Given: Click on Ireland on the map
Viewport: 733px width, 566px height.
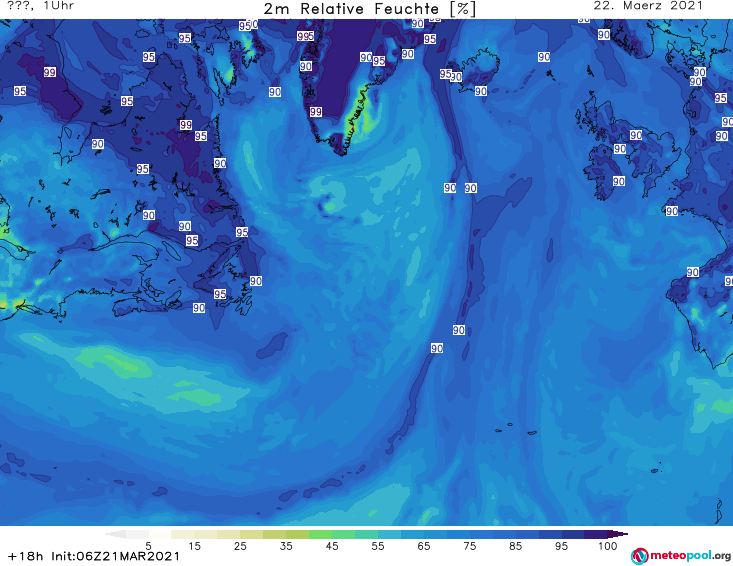Looking at the screenshot, I should [x=602, y=171].
